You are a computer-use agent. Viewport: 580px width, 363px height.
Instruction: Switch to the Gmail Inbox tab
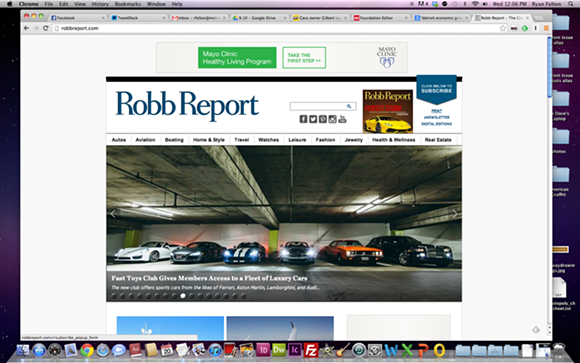(x=199, y=18)
